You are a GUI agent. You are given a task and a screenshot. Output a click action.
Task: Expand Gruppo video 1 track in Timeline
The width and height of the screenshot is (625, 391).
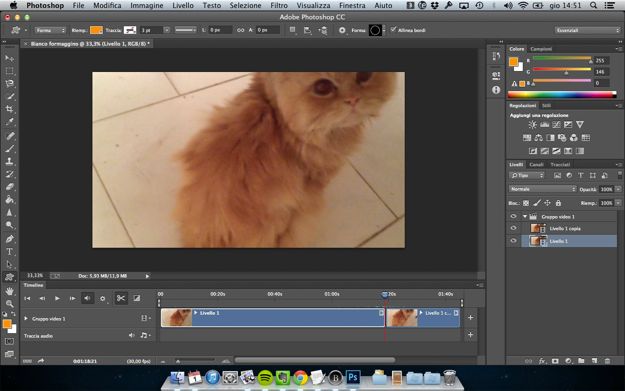pos(26,318)
